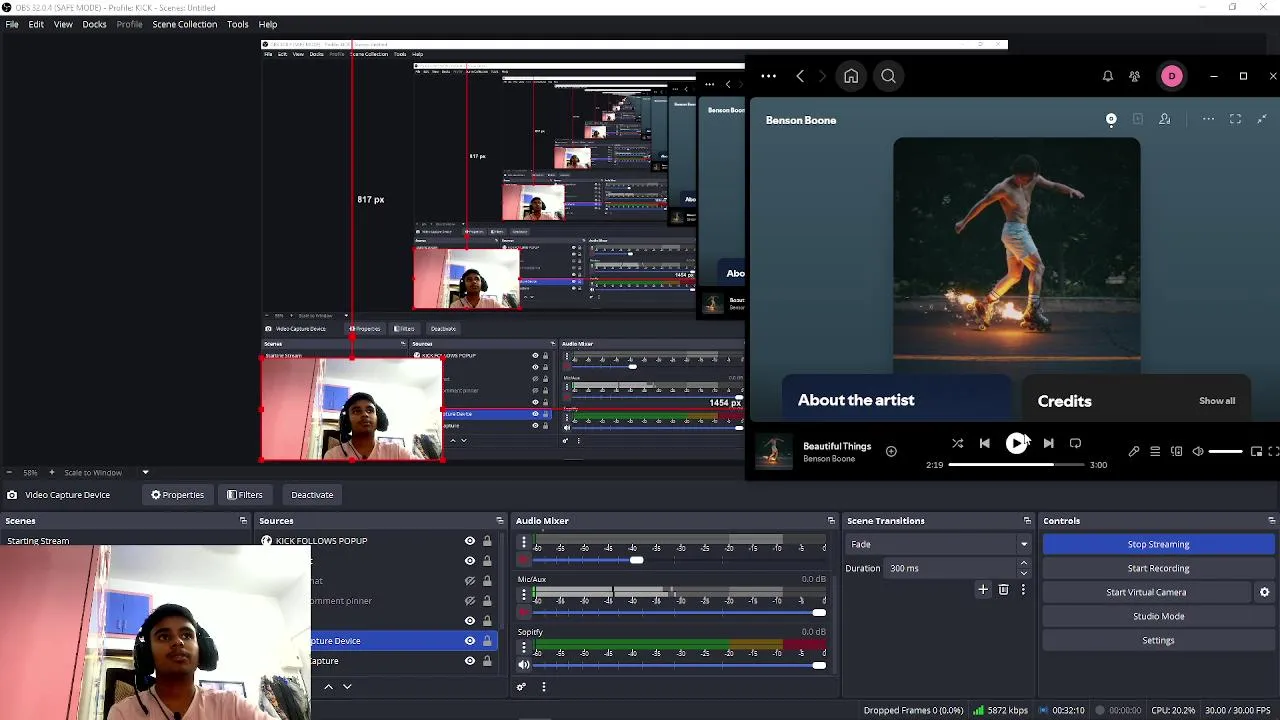Open Spotify three-dot app menu
This screenshot has width=1280, height=720.
tap(768, 76)
